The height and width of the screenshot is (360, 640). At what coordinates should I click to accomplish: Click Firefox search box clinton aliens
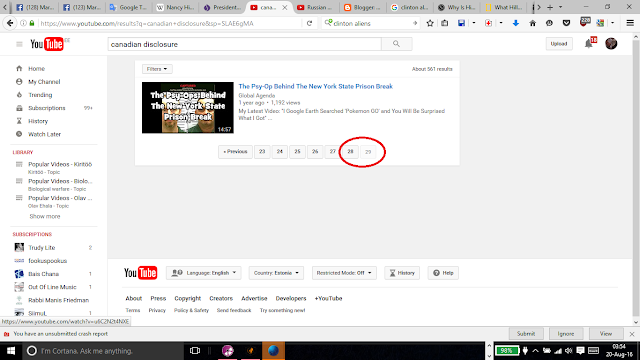pyautogui.click(x=371, y=23)
